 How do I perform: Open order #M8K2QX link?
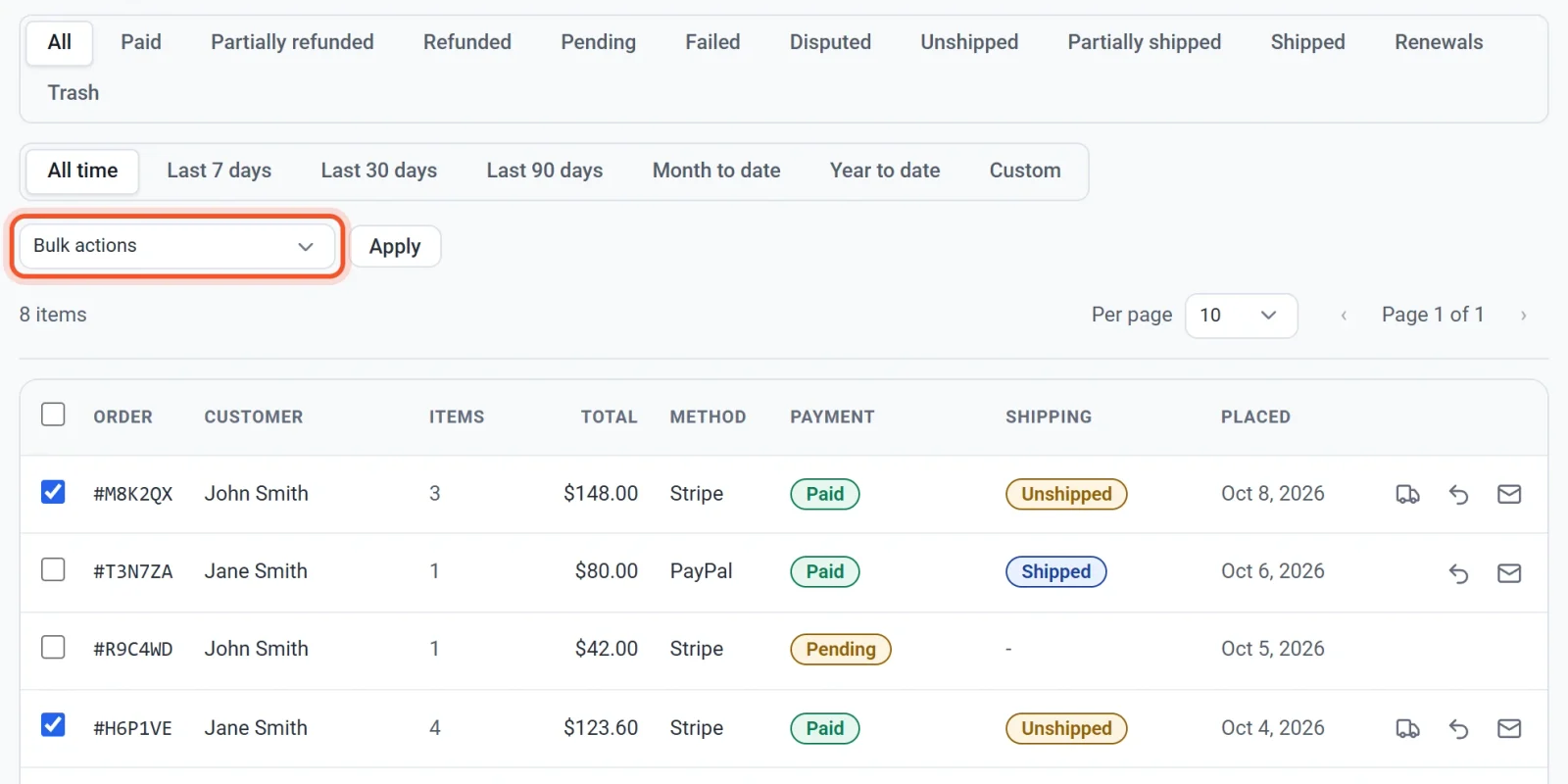click(x=133, y=494)
